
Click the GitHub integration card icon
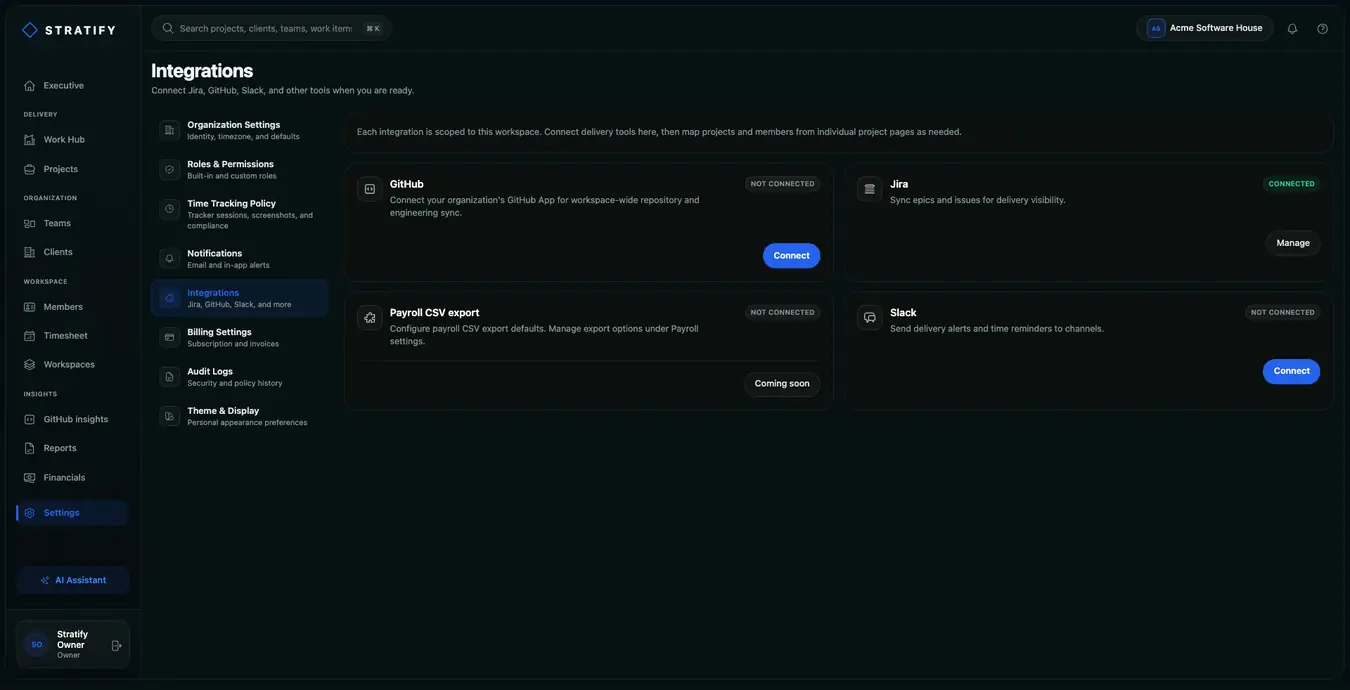point(370,189)
